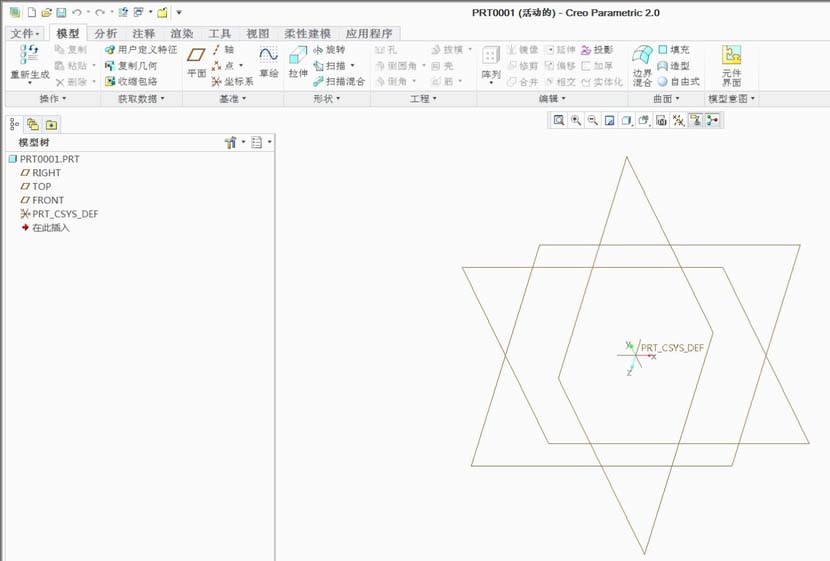Switch to the 视图 view tab

click(x=258, y=33)
